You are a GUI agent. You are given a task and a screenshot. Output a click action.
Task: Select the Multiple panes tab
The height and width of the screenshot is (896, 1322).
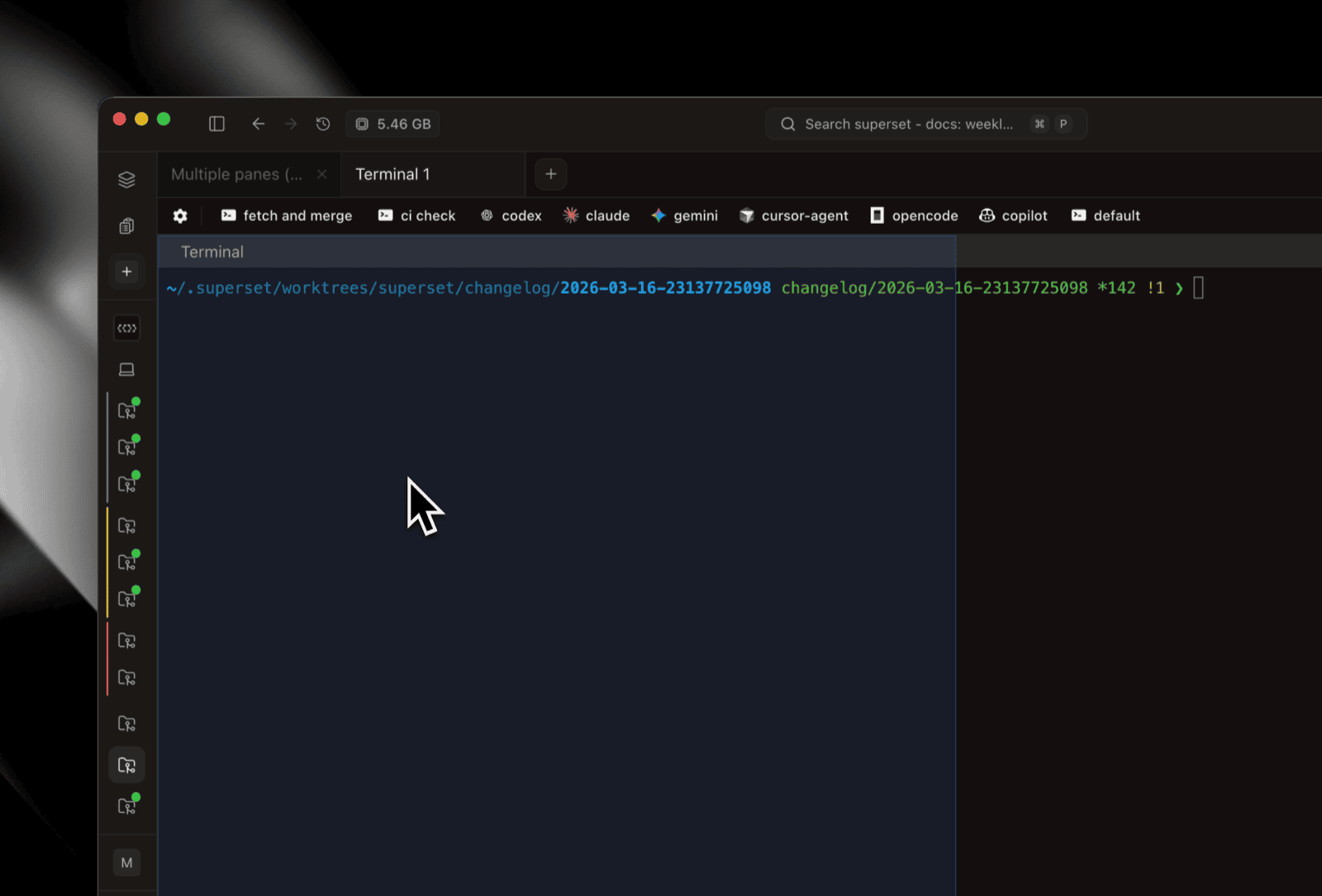point(236,174)
